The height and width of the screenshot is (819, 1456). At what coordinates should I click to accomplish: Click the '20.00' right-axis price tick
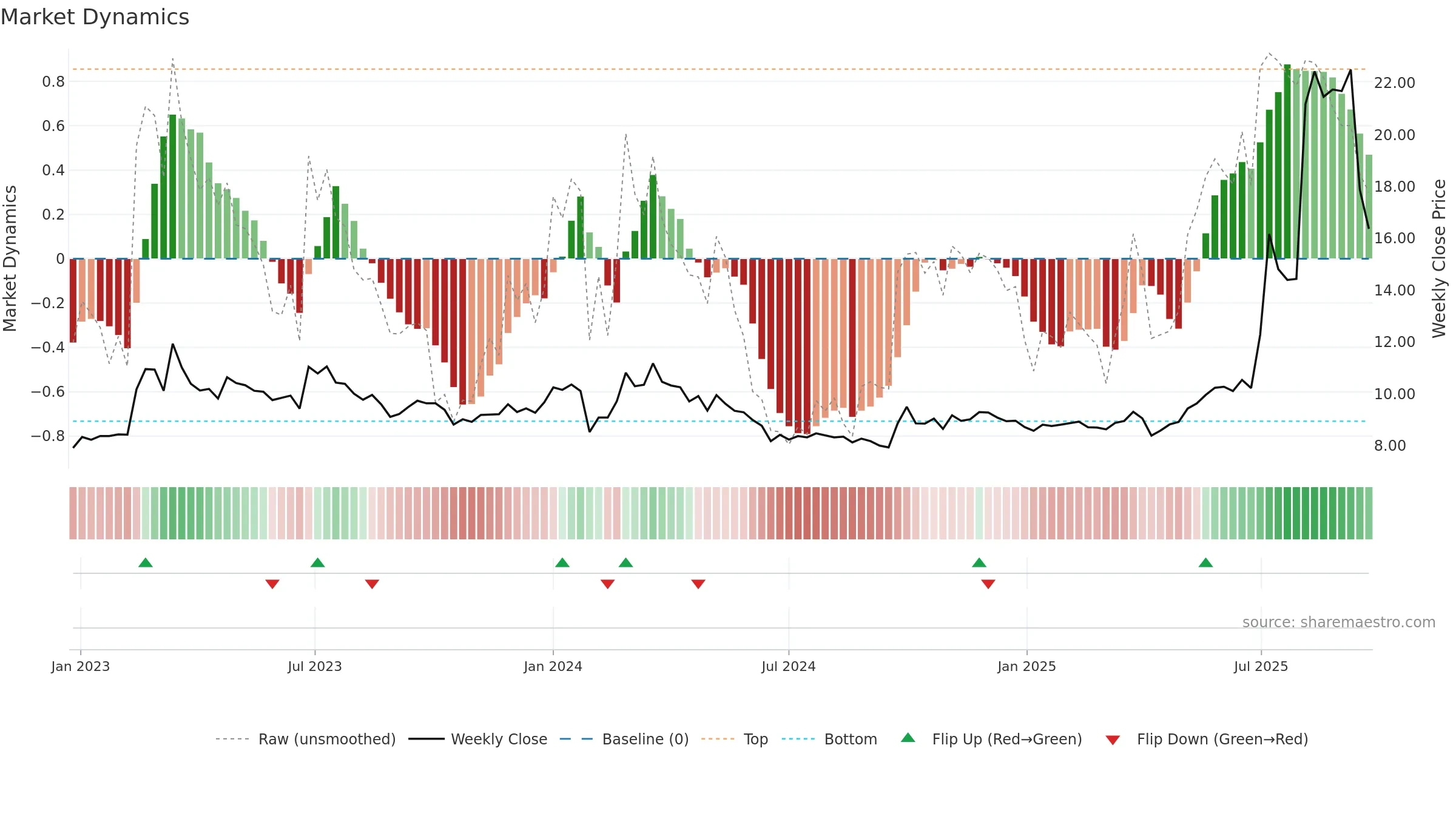tap(1395, 135)
